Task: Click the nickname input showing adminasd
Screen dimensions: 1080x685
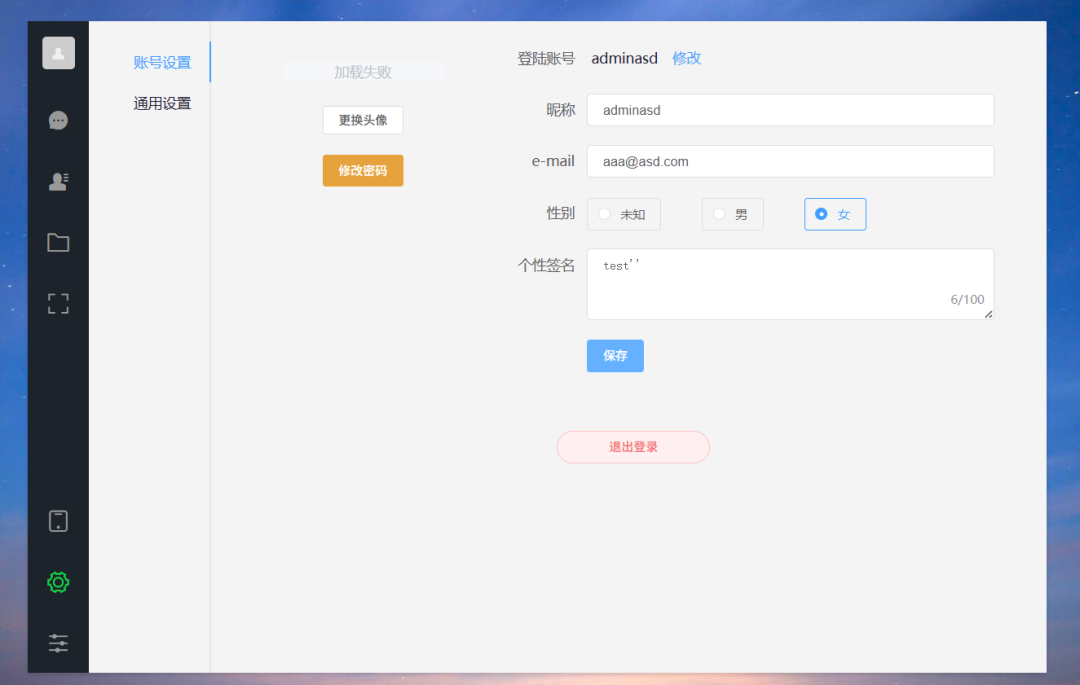Action: 790,110
